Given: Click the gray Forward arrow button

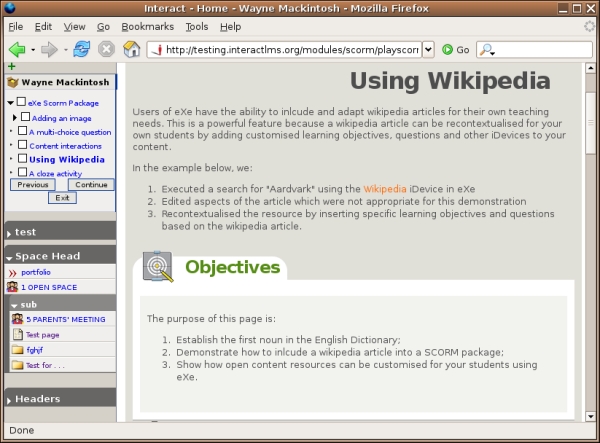Looking at the screenshot, I should pos(49,50).
